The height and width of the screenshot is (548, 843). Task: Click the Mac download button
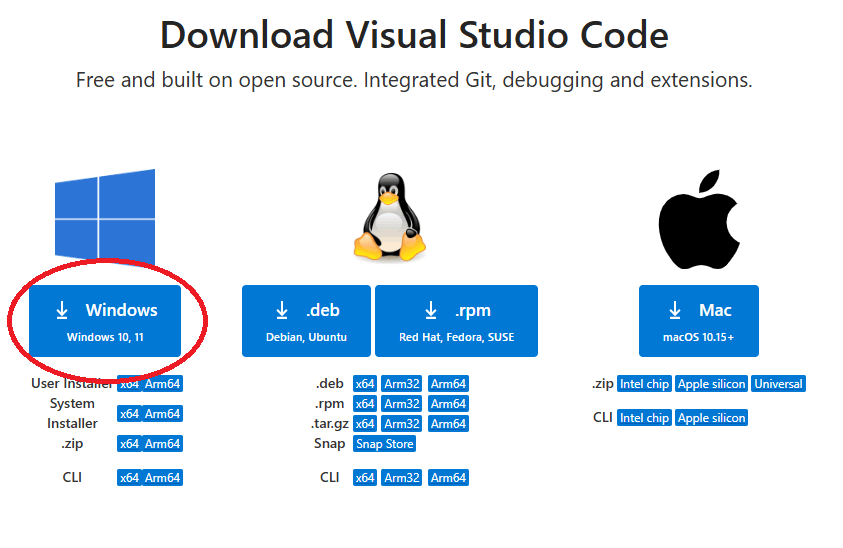pyautogui.click(x=699, y=321)
